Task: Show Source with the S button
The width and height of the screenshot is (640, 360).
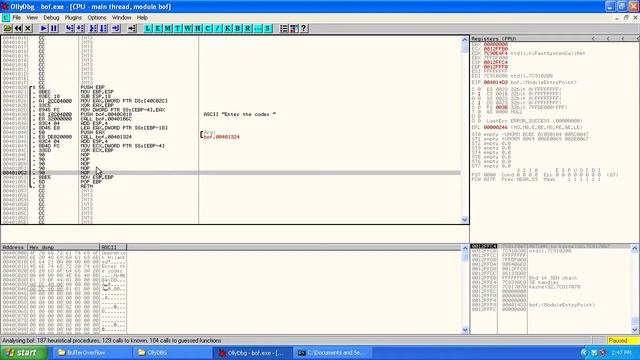Action: click(268, 28)
